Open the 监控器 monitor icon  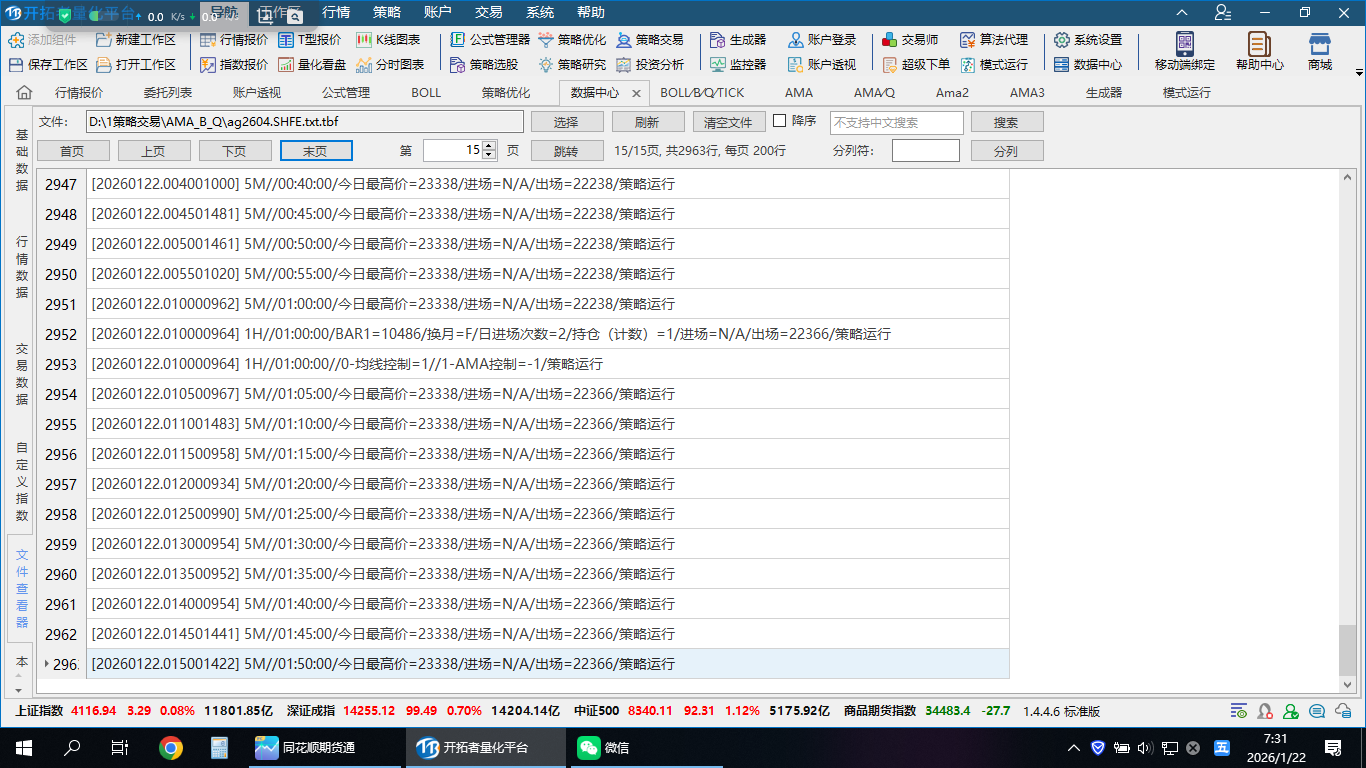point(738,64)
